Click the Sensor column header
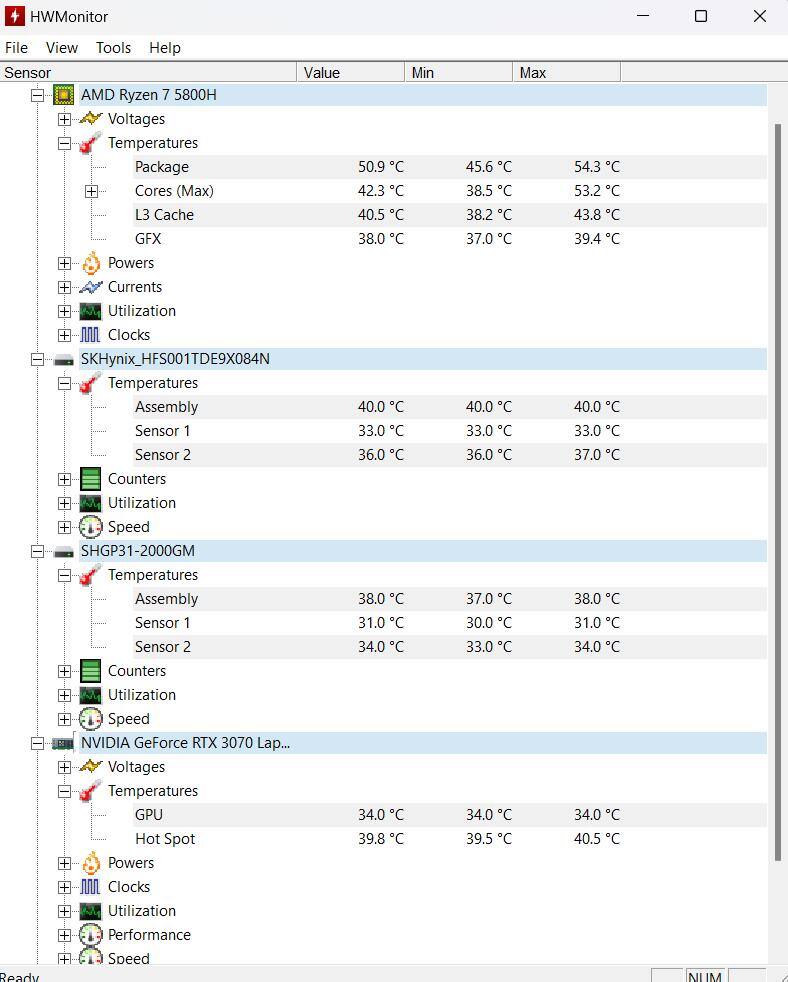 point(148,73)
